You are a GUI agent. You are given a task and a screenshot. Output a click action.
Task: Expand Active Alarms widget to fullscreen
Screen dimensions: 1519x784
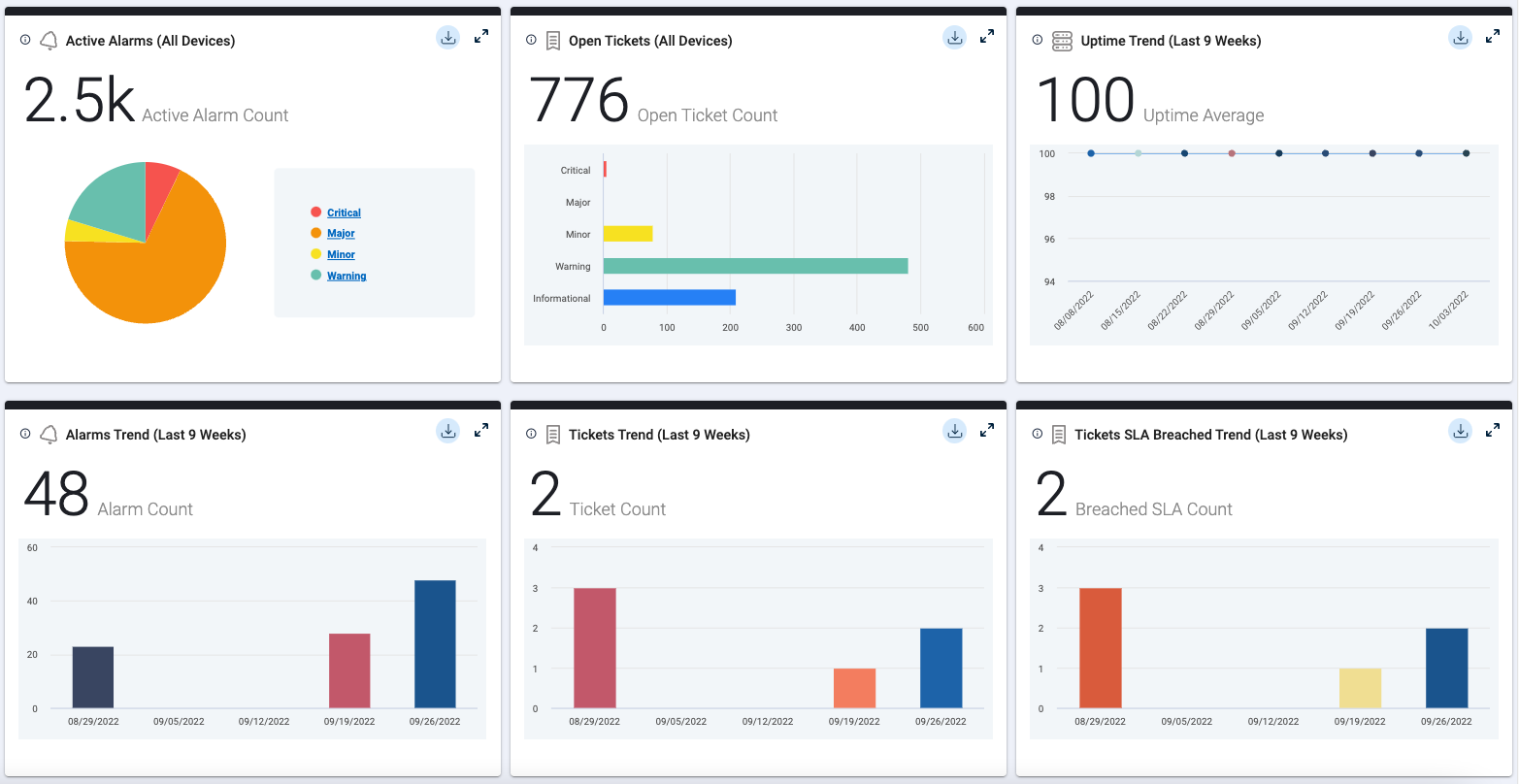[481, 37]
